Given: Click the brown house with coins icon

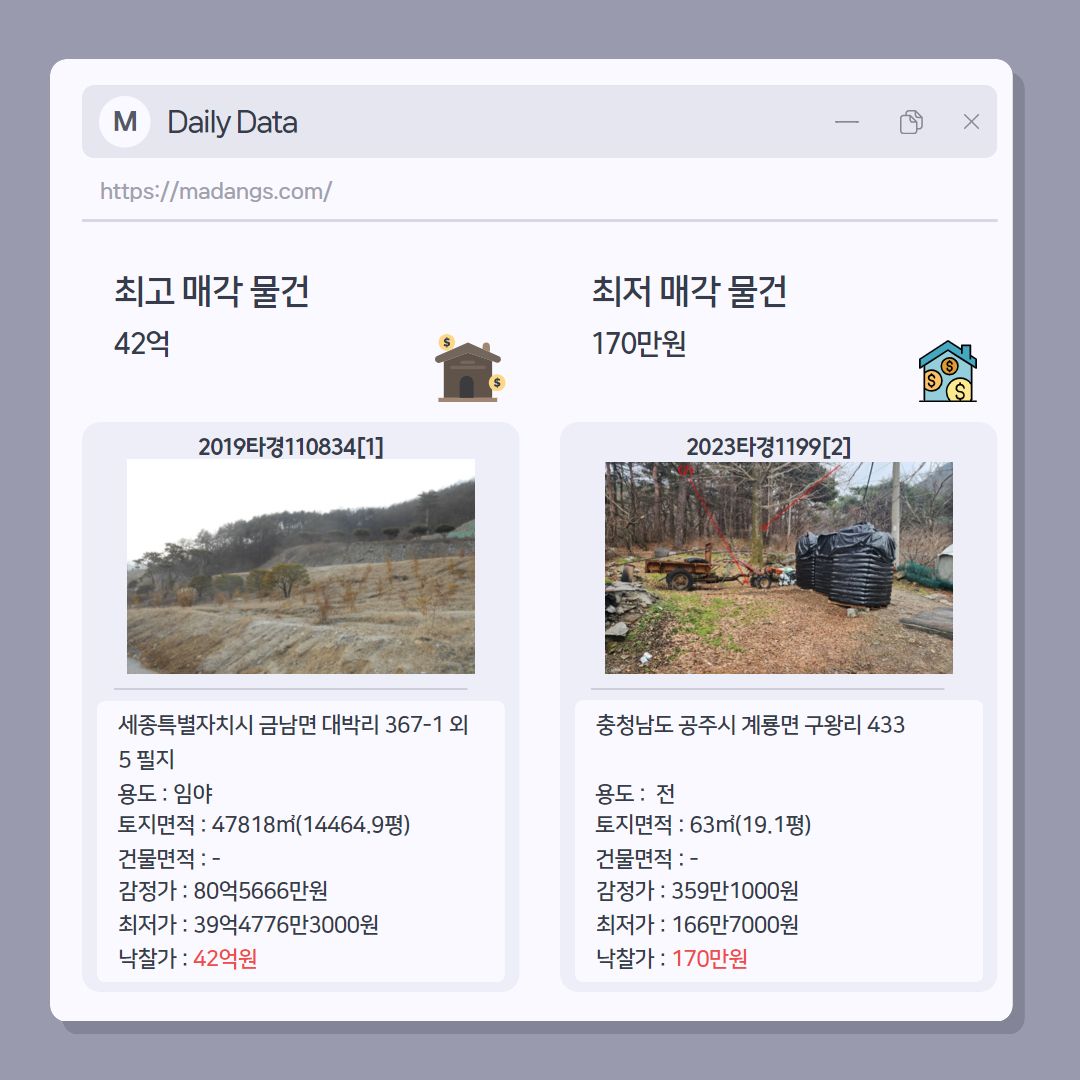Looking at the screenshot, I should click(470, 368).
